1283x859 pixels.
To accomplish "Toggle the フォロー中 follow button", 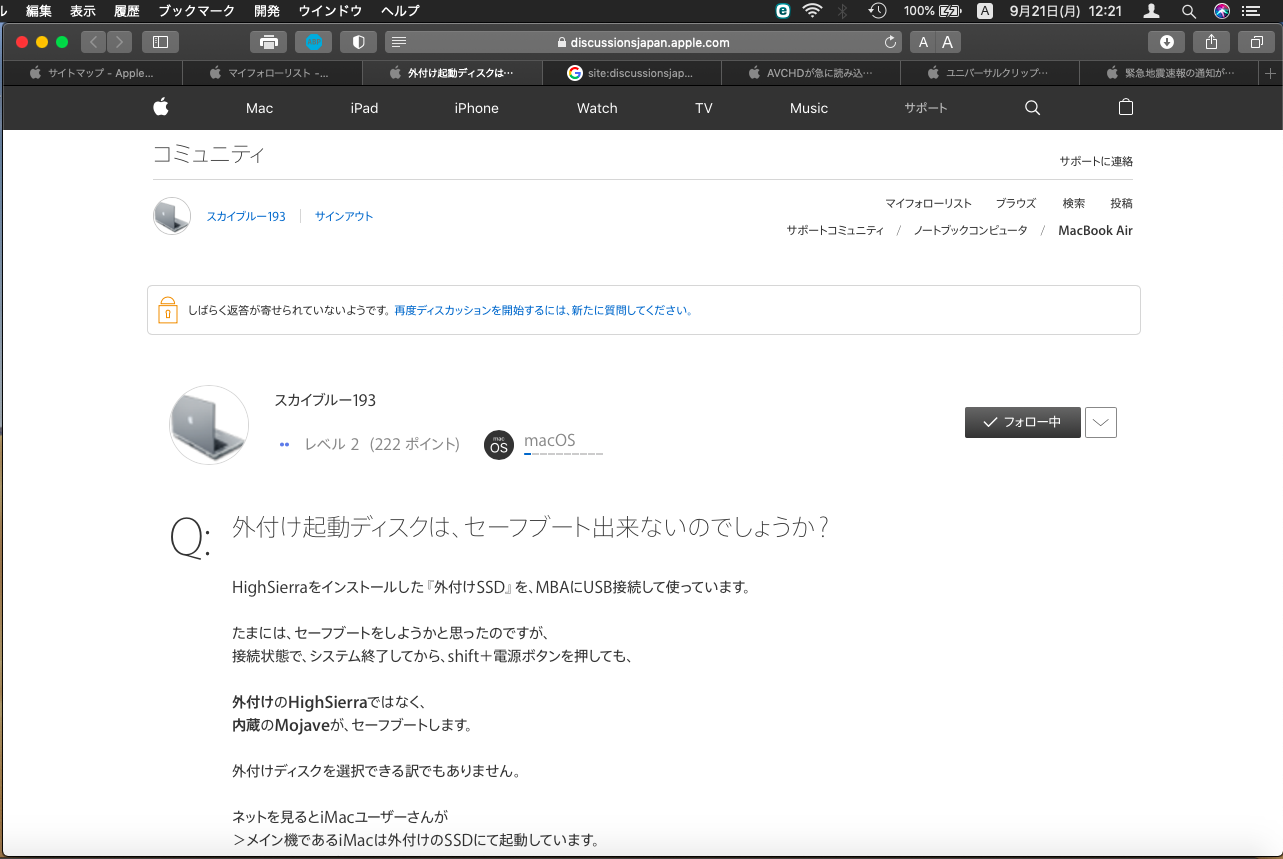I will (1023, 422).
